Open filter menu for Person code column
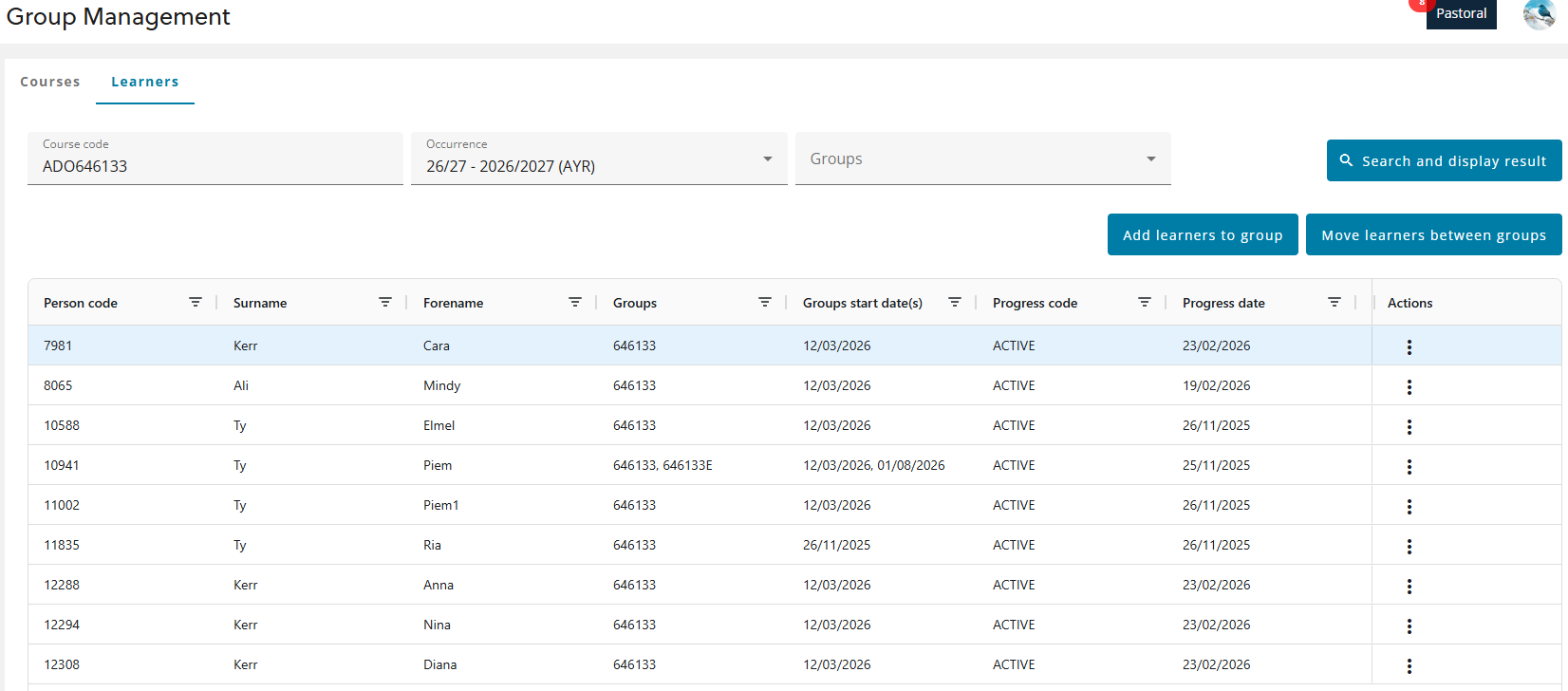The image size is (1568, 691). coord(196,303)
